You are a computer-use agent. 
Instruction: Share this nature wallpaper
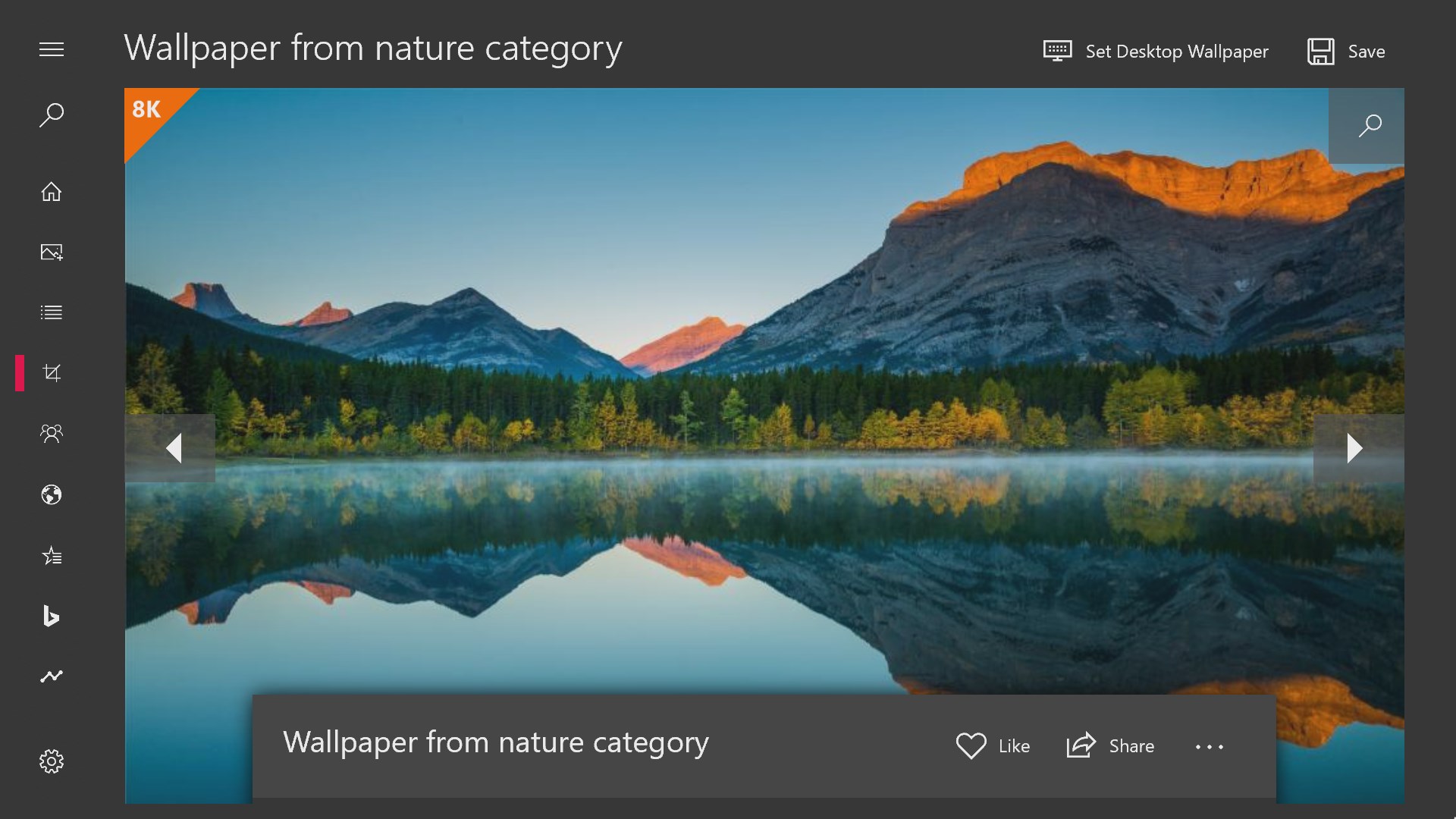[1110, 746]
